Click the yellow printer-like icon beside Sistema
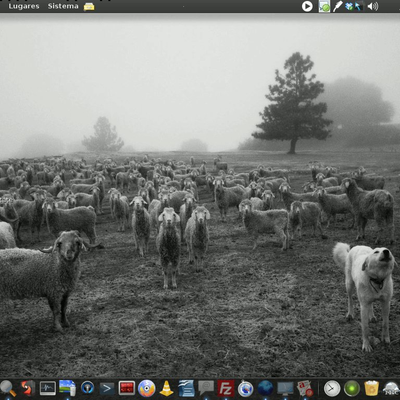 (x=89, y=6)
